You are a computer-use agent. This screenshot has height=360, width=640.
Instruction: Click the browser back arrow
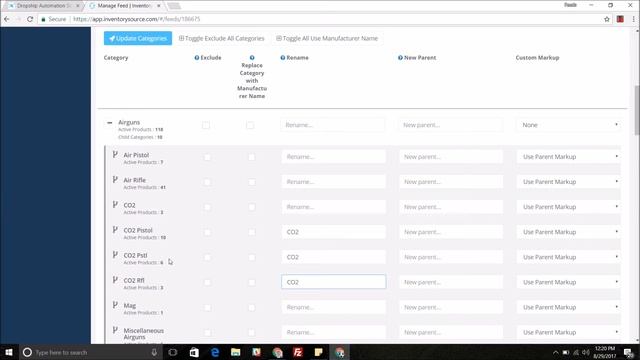[x=7, y=19]
